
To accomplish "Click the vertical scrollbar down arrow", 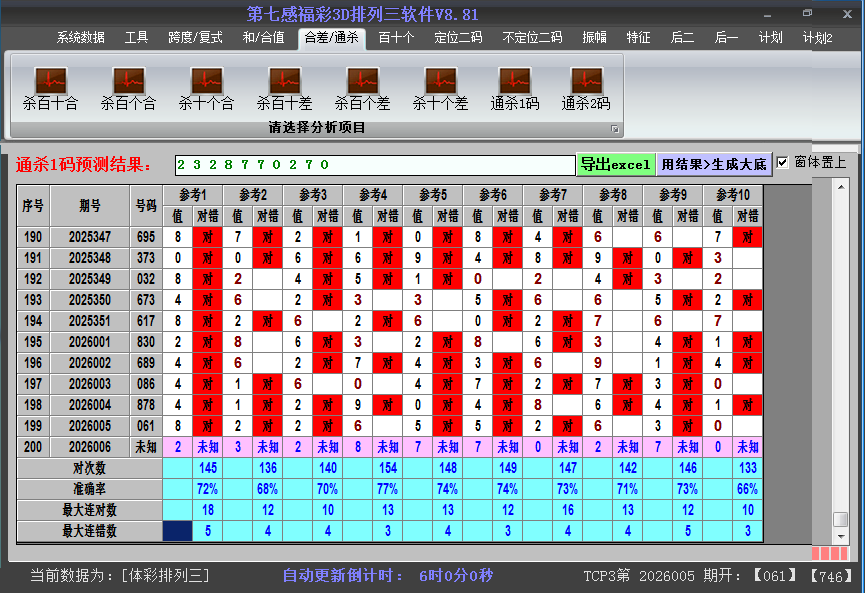I will click(x=840, y=535).
